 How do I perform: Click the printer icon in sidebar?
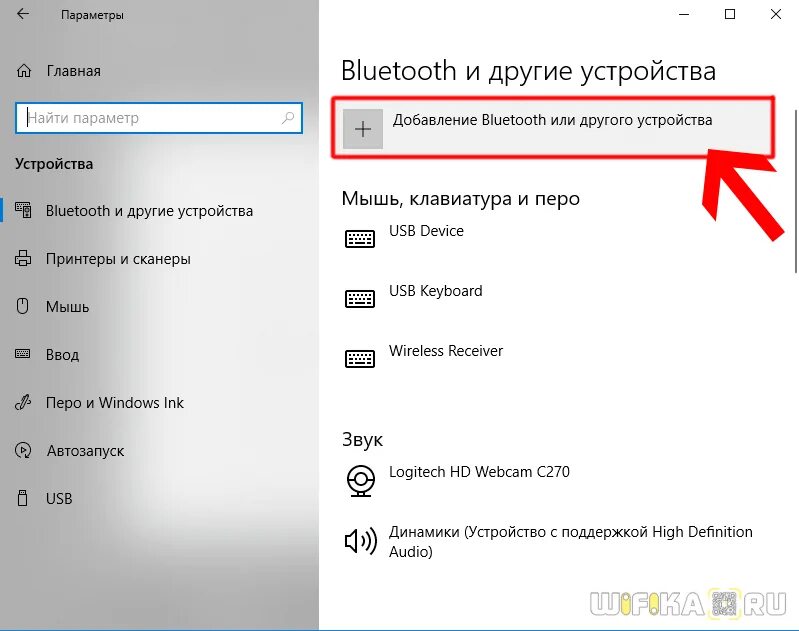click(23, 258)
